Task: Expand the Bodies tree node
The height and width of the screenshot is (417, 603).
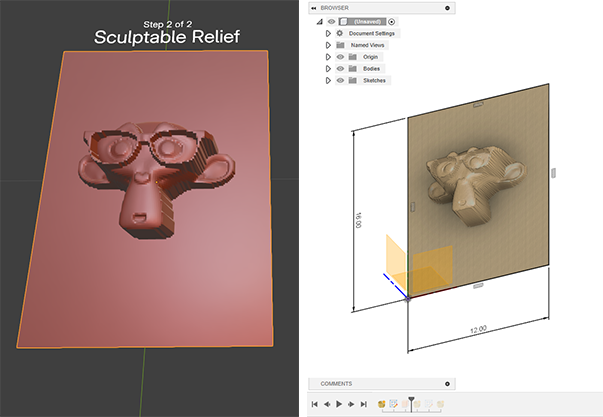Action: (328, 68)
